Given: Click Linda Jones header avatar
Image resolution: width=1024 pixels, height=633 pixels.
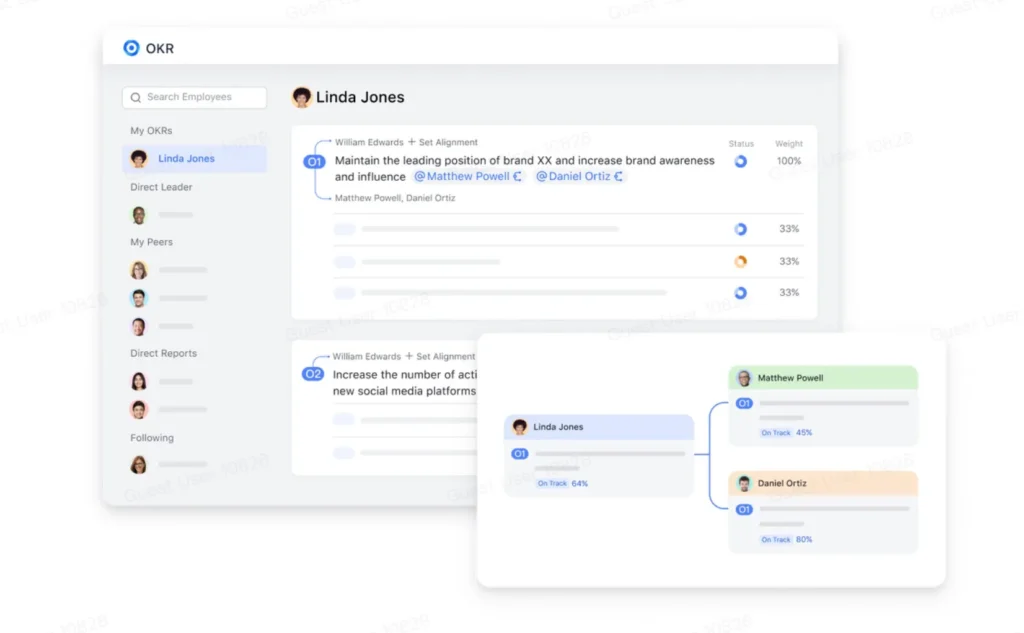Looking at the screenshot, I should click(301, 97).
